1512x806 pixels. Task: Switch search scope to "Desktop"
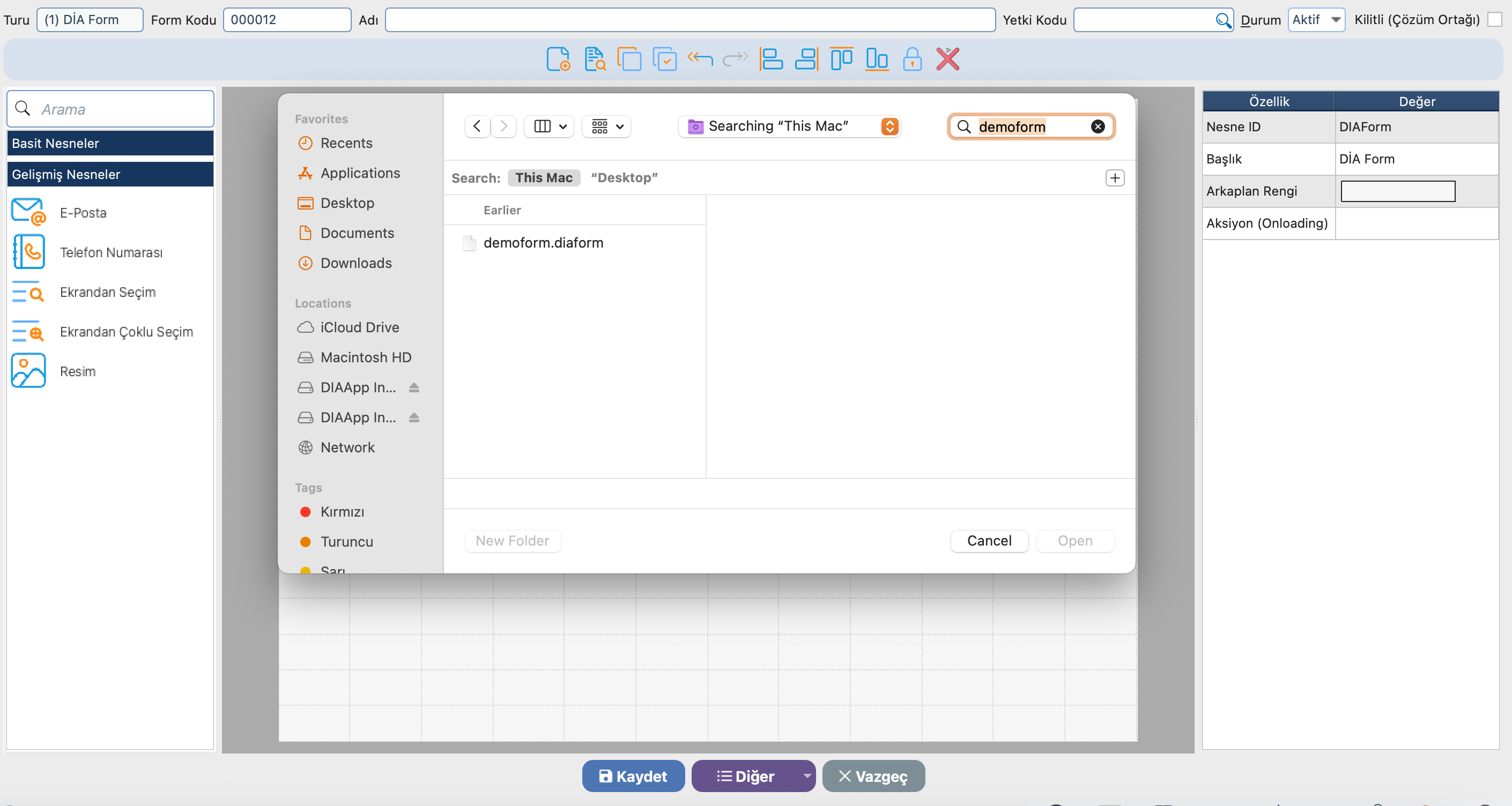click(x=624, y=178)
